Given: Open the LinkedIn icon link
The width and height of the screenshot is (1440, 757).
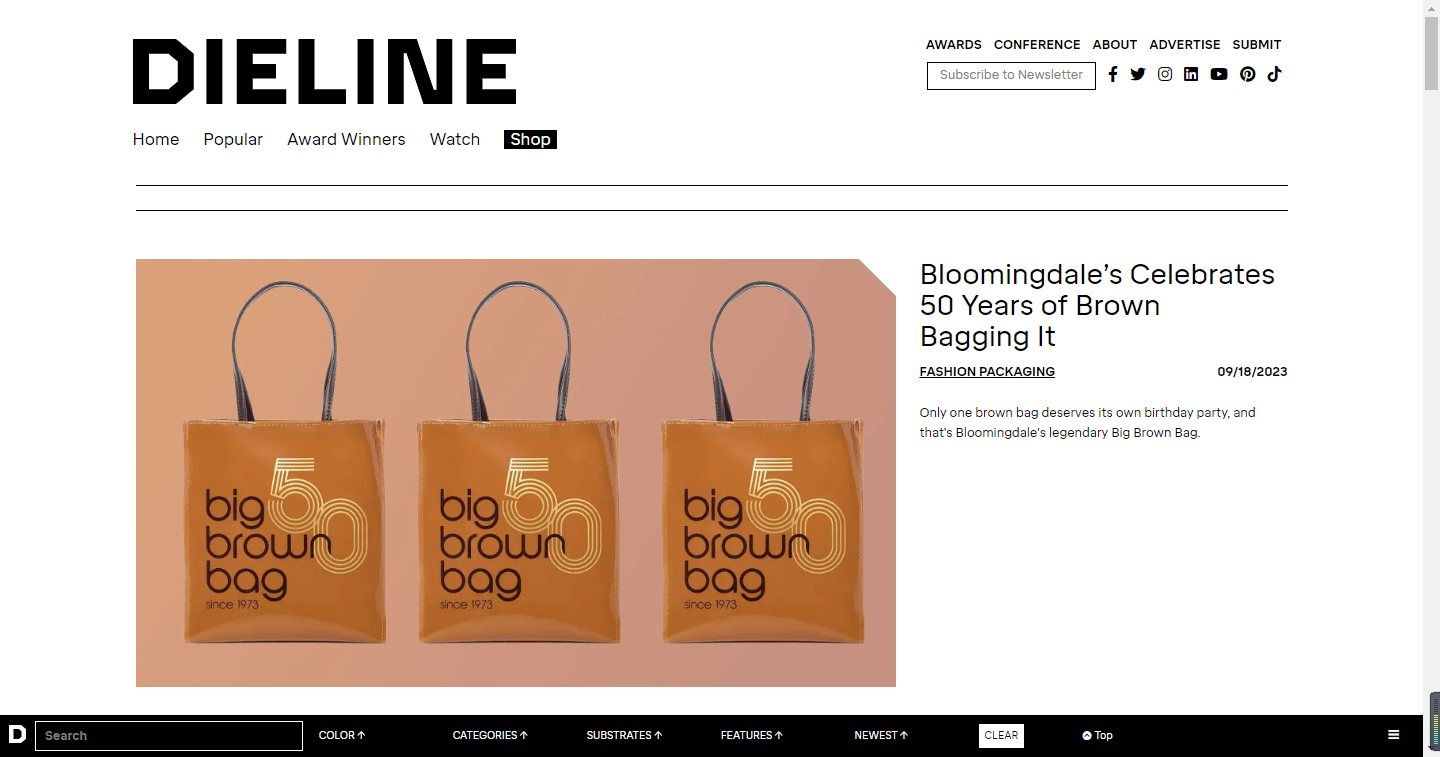Looking at the screenshot, I should 1191,74.
